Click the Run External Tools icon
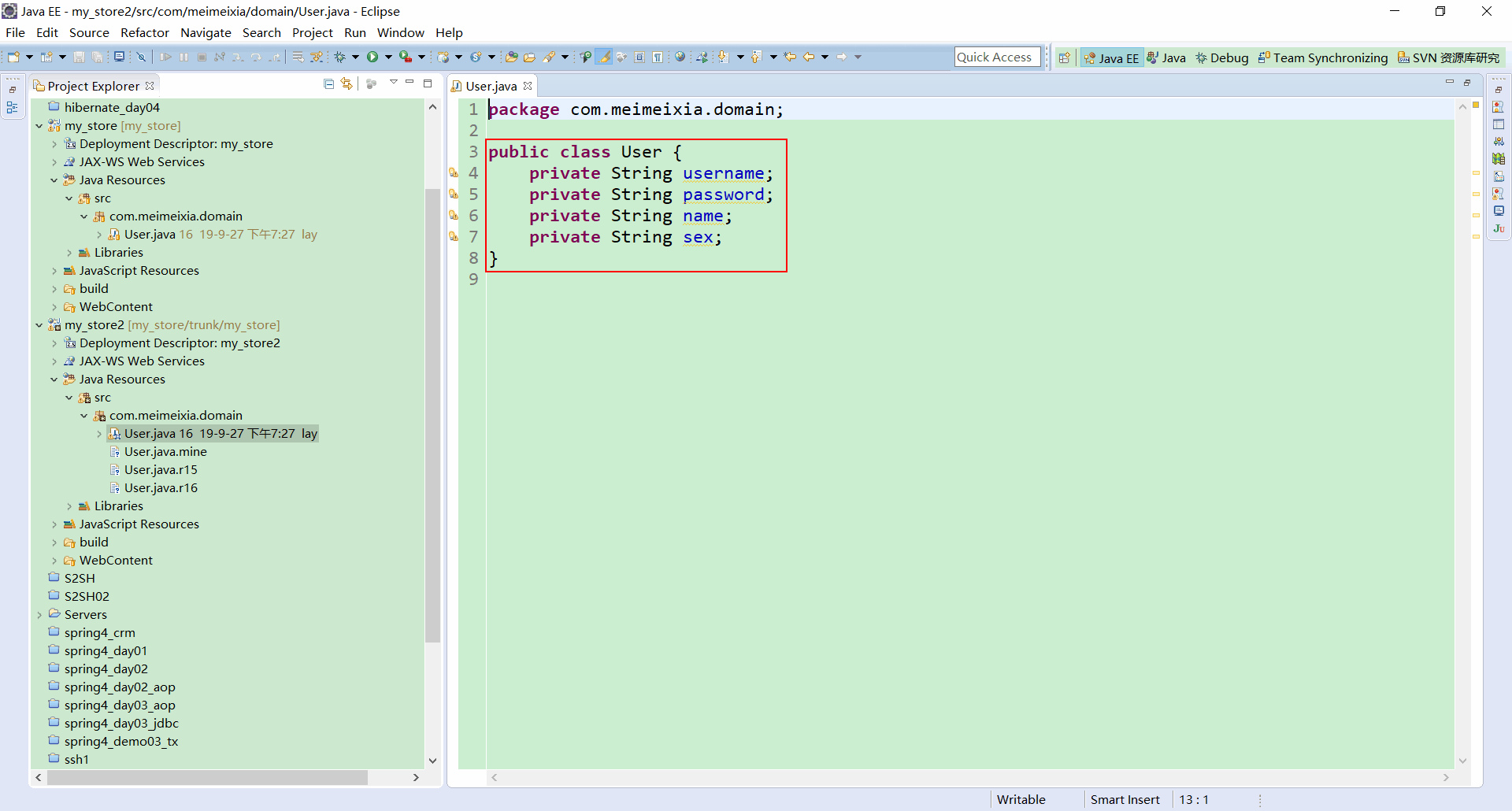 pyautogui.click(x=405, y=57)
